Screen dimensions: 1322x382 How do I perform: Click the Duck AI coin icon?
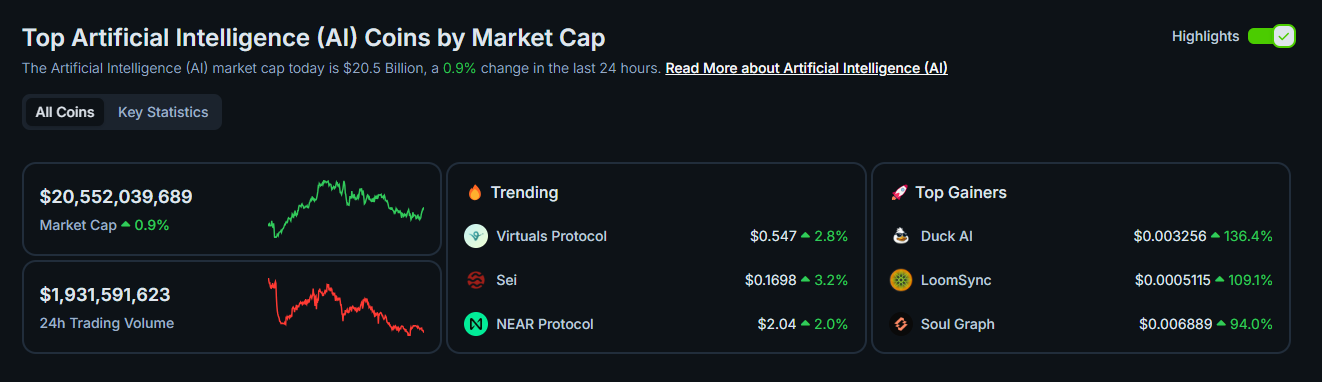901,236
